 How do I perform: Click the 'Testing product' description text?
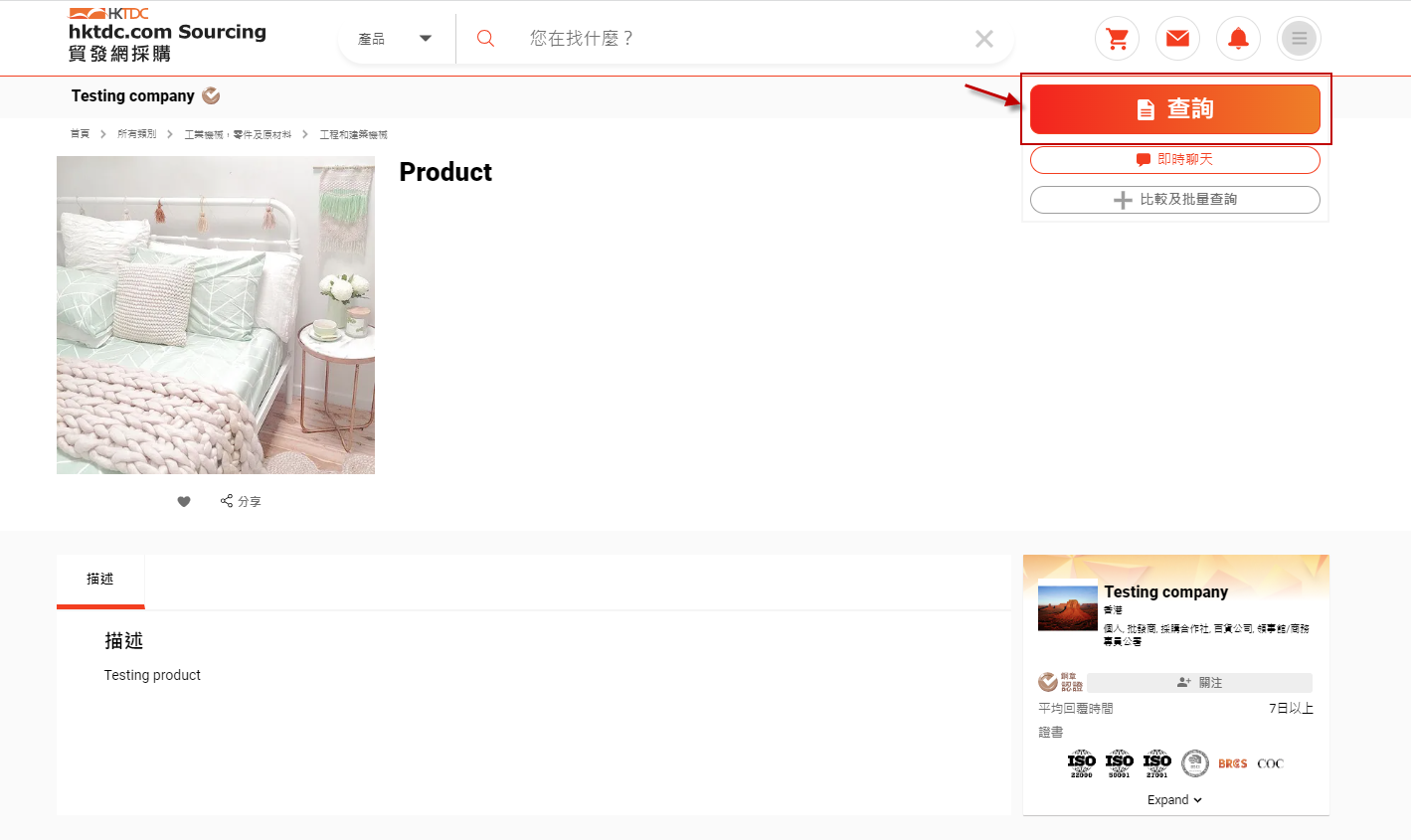152,675
